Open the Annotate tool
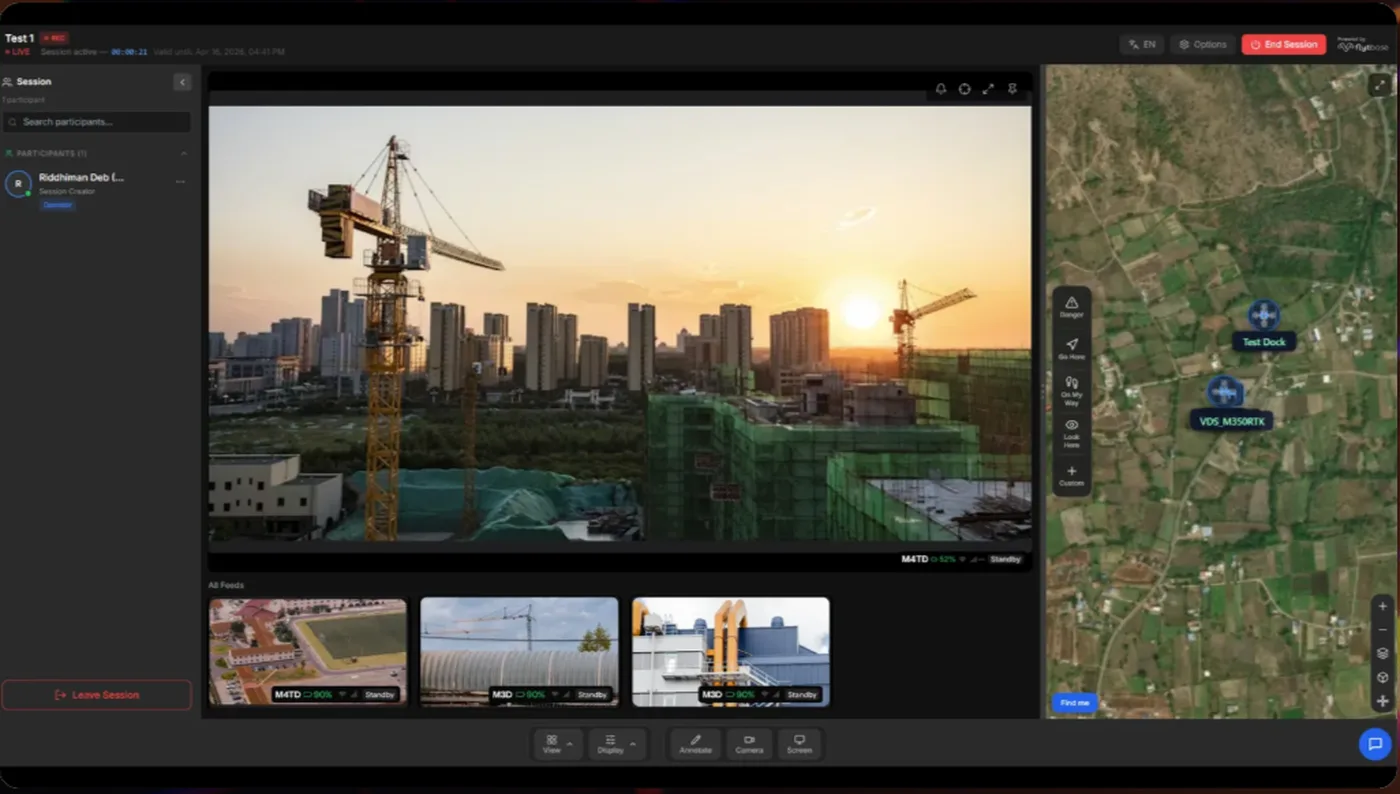The width and height of the screenshot is (1400, 794). click(x=695, y=744)
